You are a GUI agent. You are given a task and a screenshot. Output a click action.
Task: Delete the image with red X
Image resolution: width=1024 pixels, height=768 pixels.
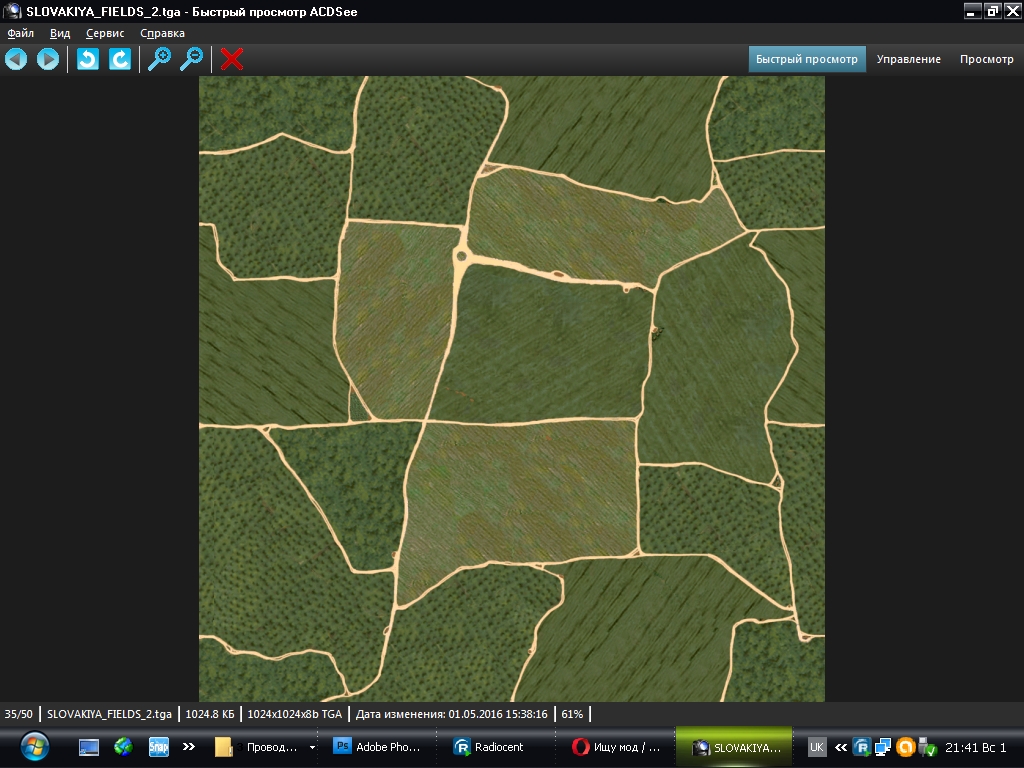[232, 59]
